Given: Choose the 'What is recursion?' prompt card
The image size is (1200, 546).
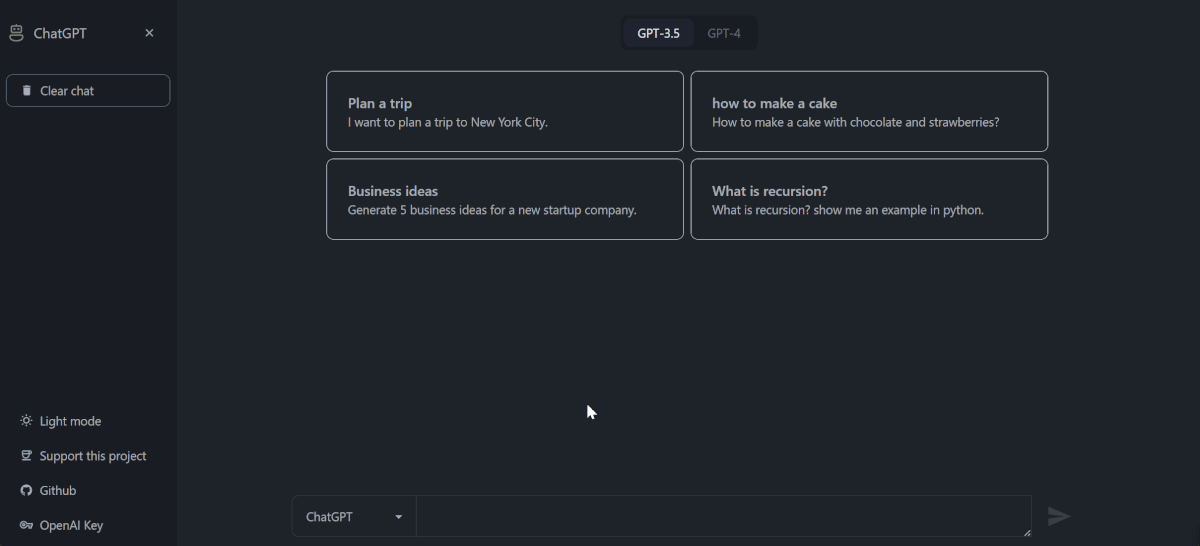Looking at the screenshot, I should click(869, 199).
